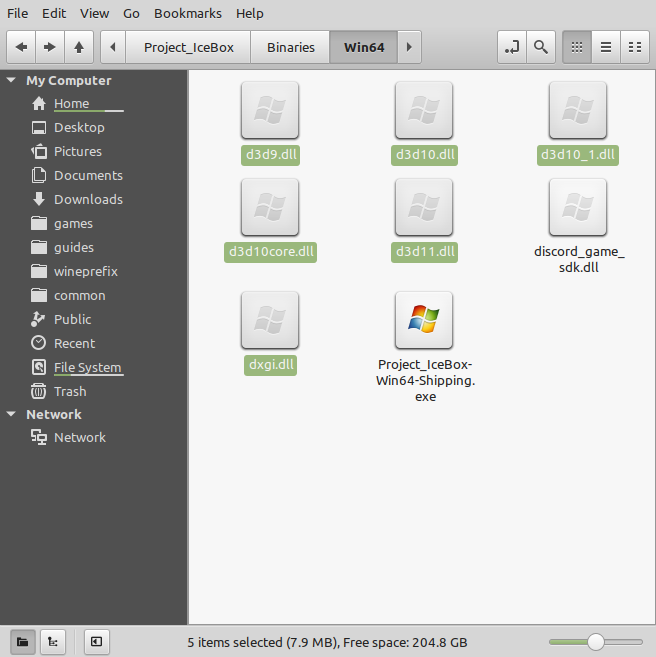Open Downloads in the sidebar
Image resolution: width=656 pixels, height=657 pixels.
pyautogui.click(x=88, y=199)
